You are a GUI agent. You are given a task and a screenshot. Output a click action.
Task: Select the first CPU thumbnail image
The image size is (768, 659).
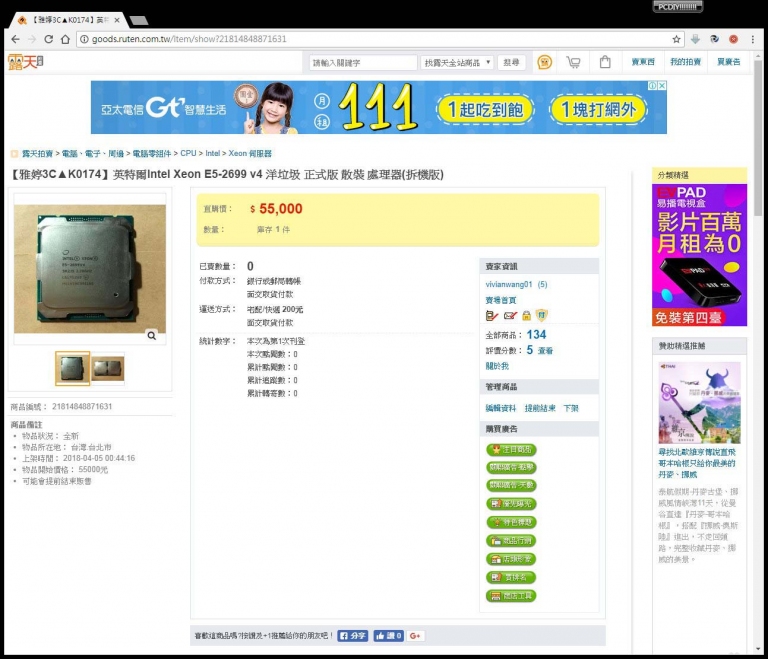point(72,368)
